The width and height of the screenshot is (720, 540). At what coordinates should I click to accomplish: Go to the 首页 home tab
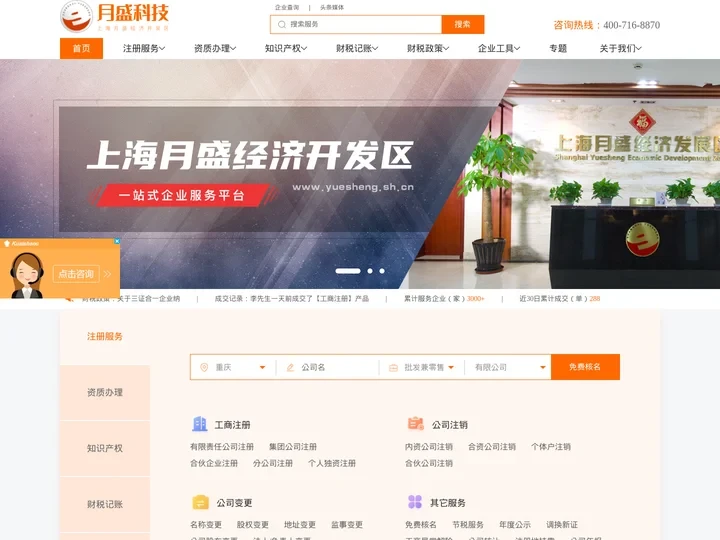point(81,48)
